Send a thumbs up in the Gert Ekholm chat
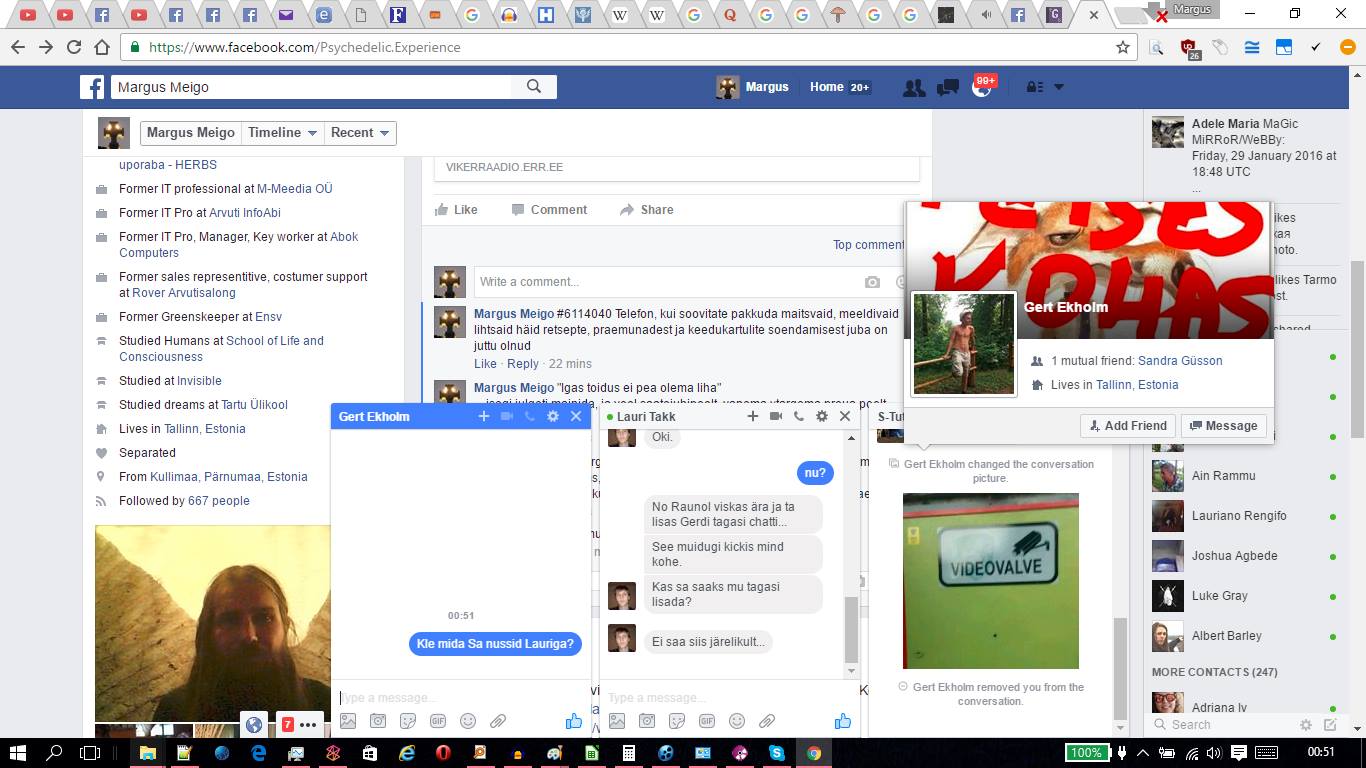This screenshot has height=768, width=1366. (x=574, y=721)
